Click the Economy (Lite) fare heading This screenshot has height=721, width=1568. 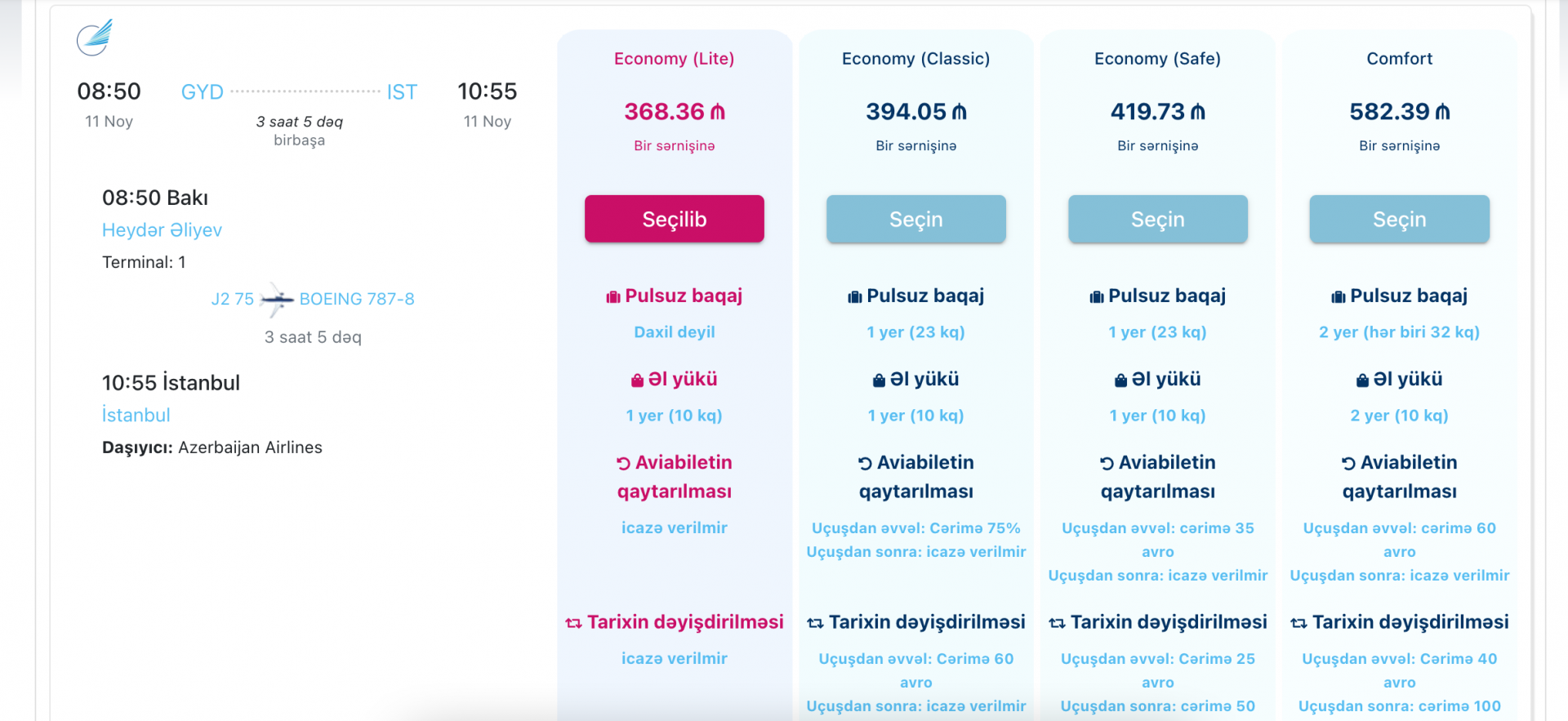[x=675, y=59]
